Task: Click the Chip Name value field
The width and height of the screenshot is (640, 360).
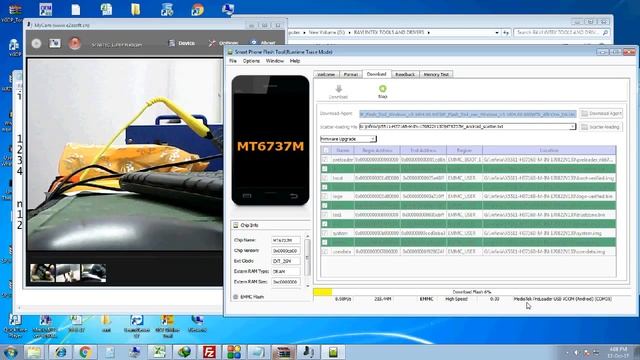Action: (286, 240)
